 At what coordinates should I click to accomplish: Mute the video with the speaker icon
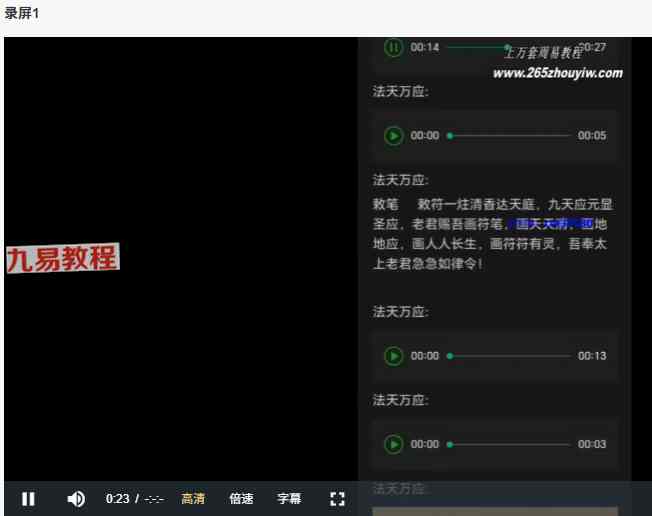click(76, 498)
